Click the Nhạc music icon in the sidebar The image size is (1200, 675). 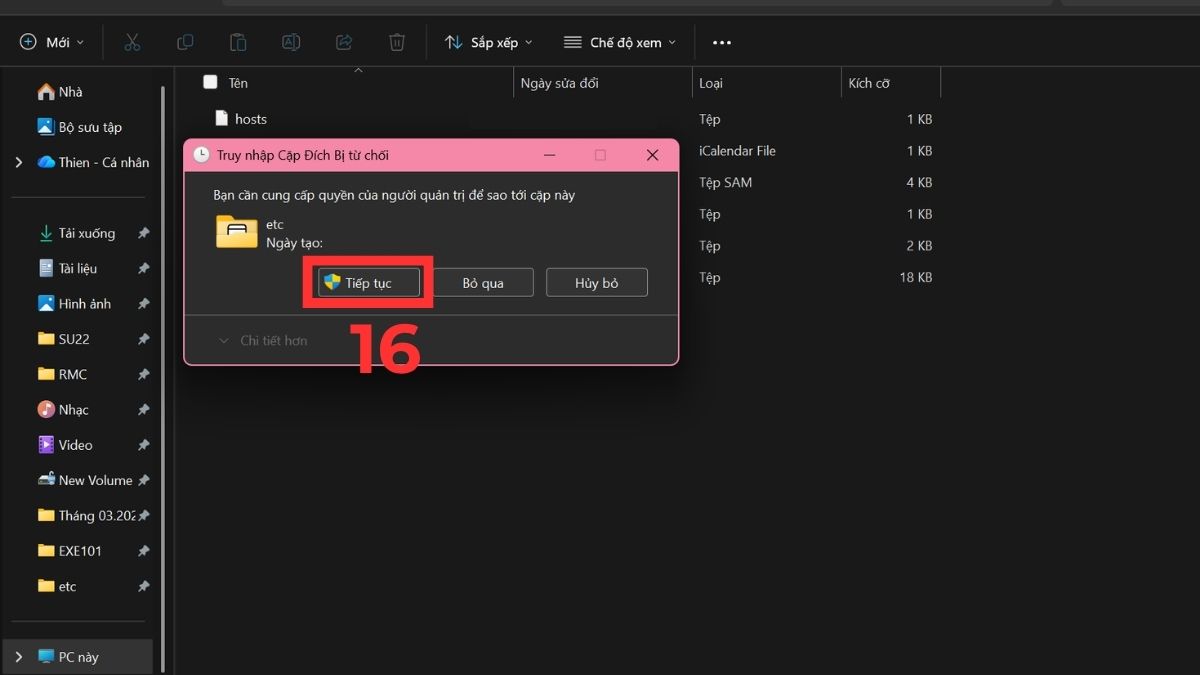click(46, 409)
